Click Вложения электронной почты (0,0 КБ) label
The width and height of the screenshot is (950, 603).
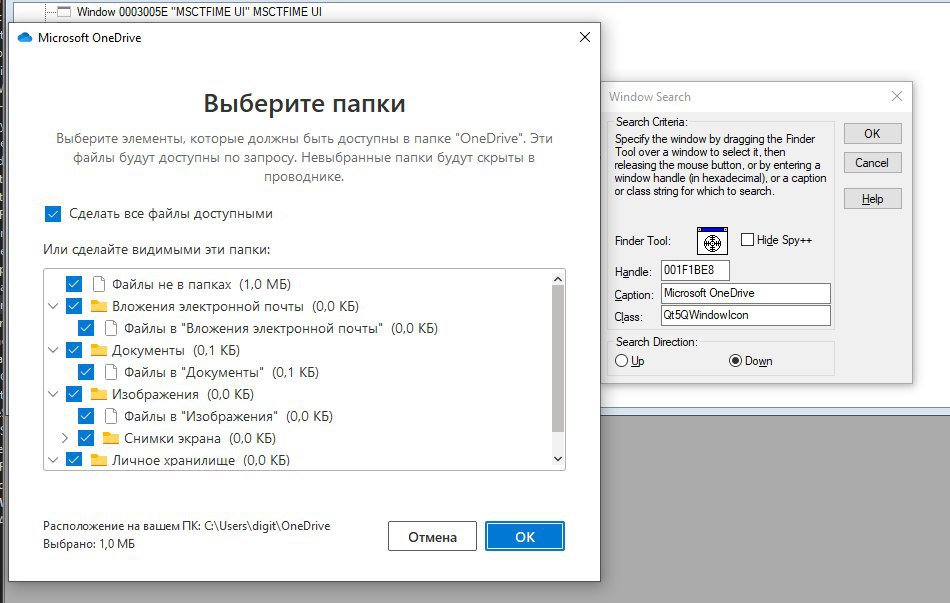(236, 307)
